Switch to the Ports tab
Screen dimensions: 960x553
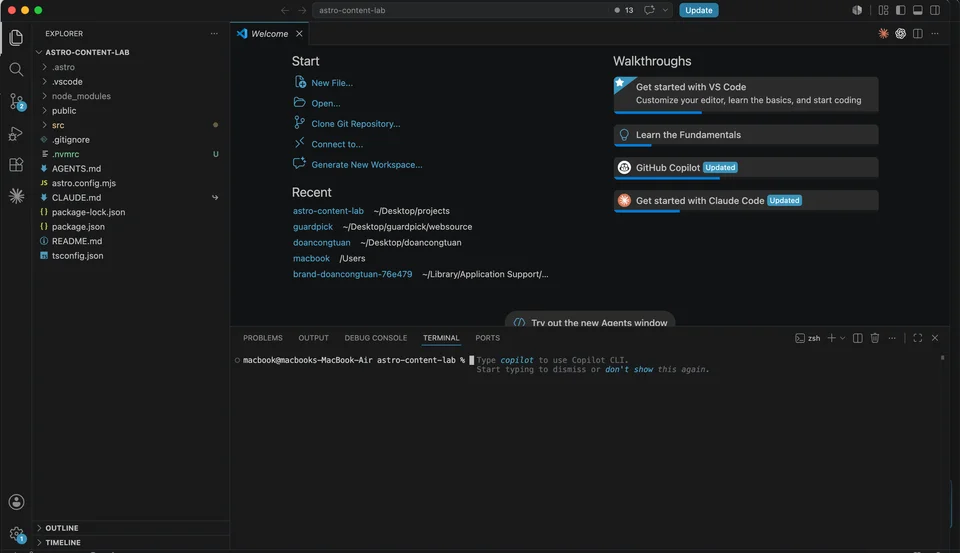(x=487, y=338)
